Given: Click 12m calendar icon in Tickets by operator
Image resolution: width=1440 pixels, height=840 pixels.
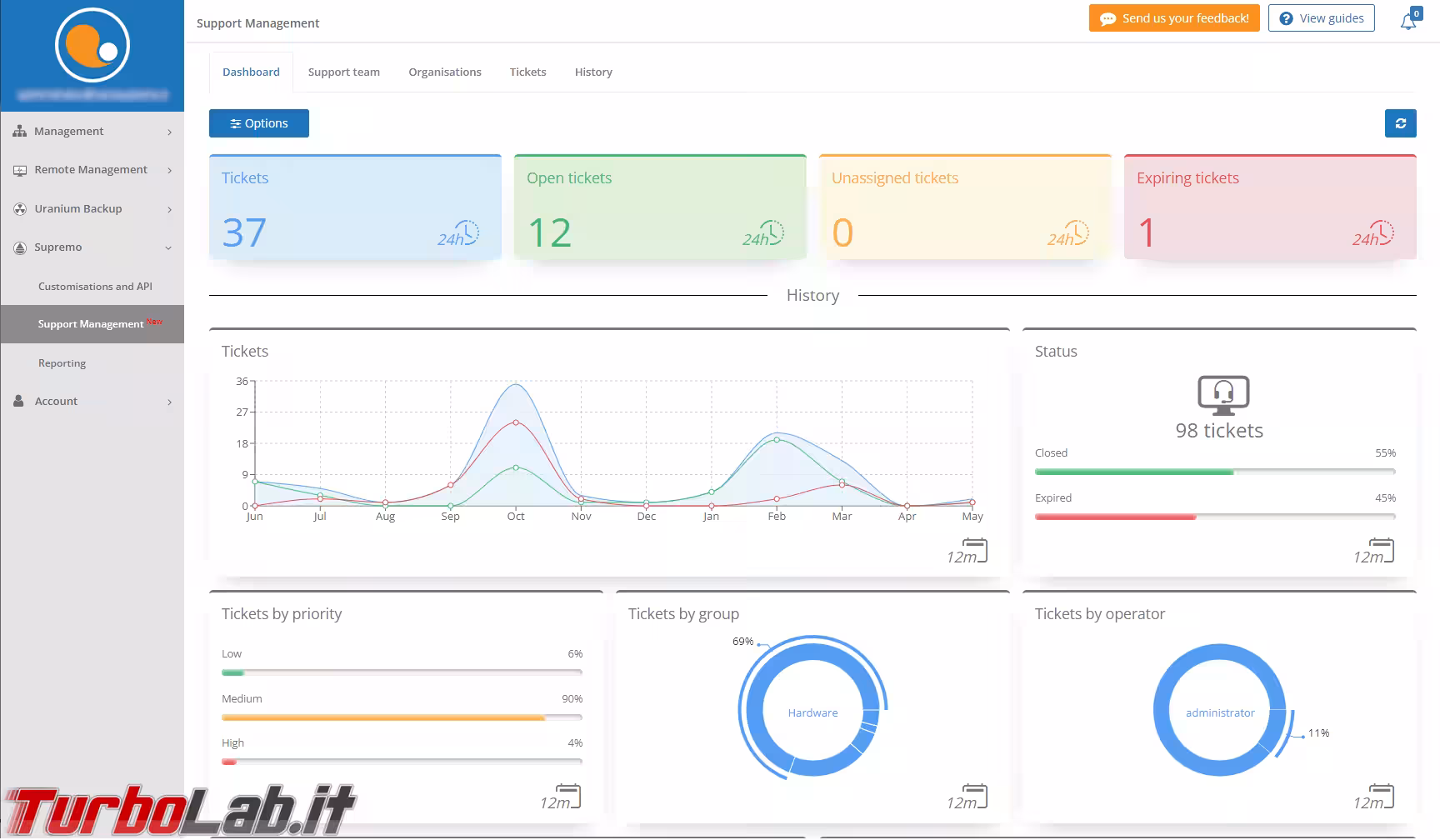Looking at the screenshot, I should click(1374, 797).
